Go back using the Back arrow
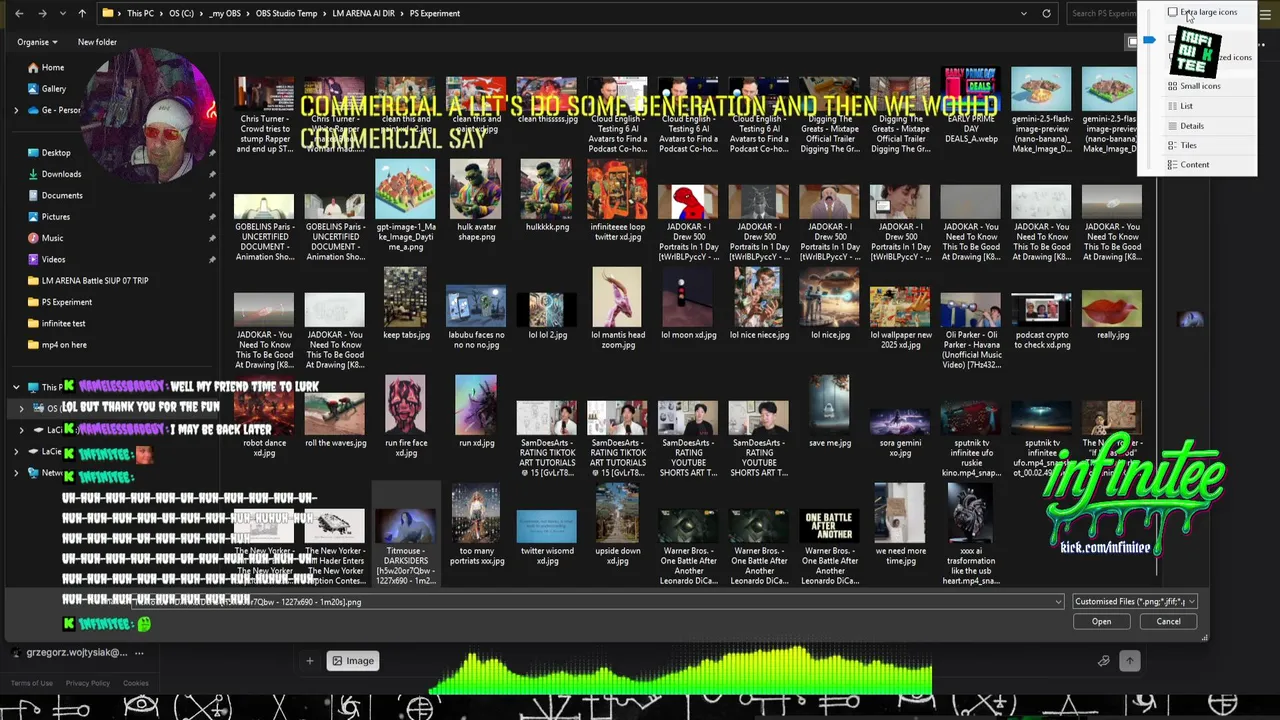The image size is (1280, 720). tap(21, 13)
